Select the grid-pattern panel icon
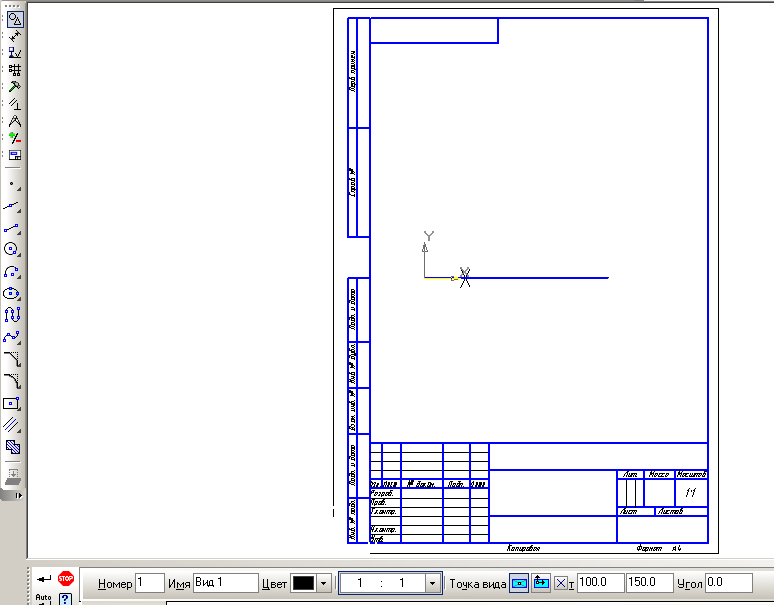The image size is (774, 605). [x=15, y=70]
